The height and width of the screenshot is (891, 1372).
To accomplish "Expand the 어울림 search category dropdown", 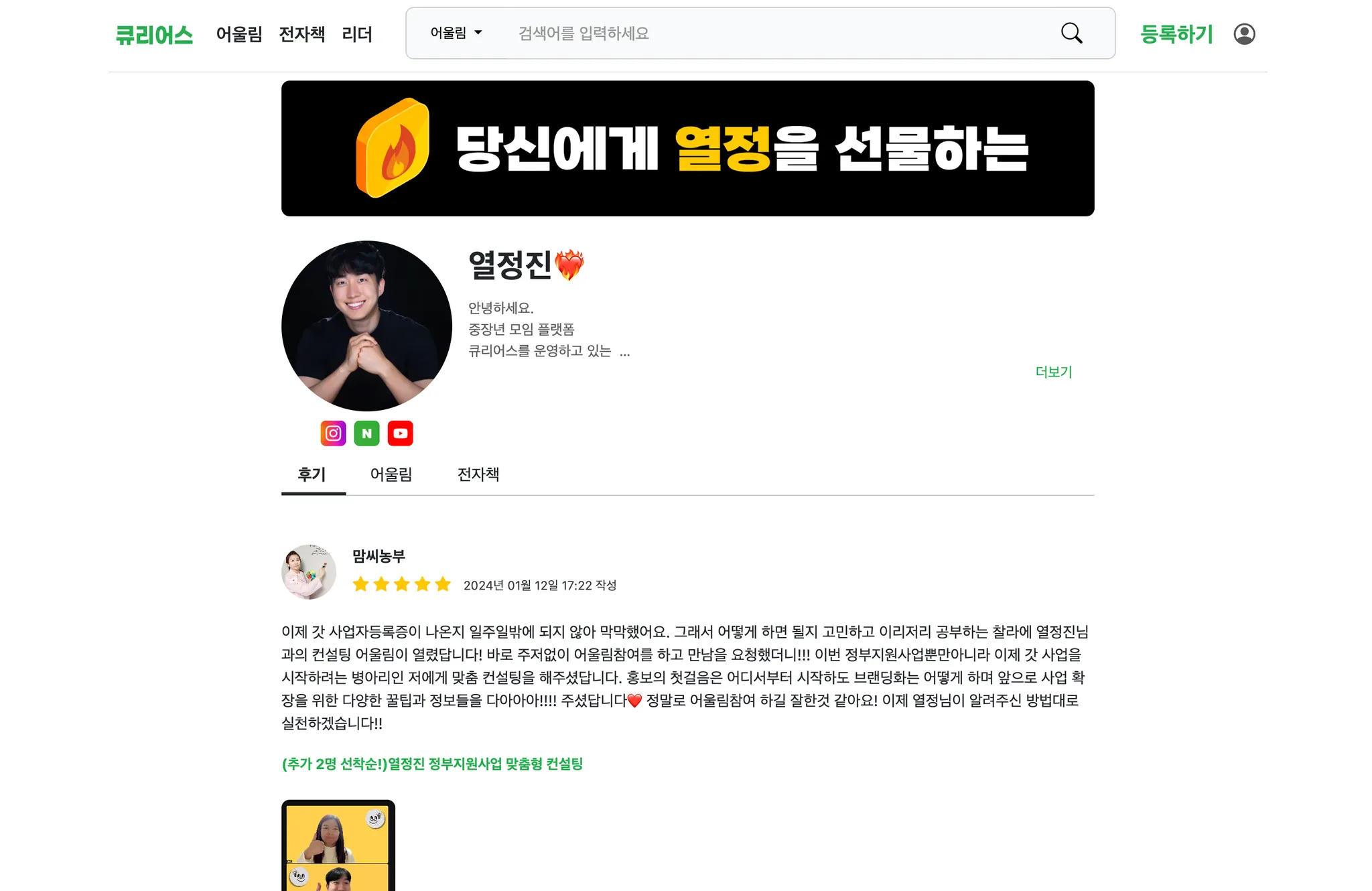I will 456,33.
